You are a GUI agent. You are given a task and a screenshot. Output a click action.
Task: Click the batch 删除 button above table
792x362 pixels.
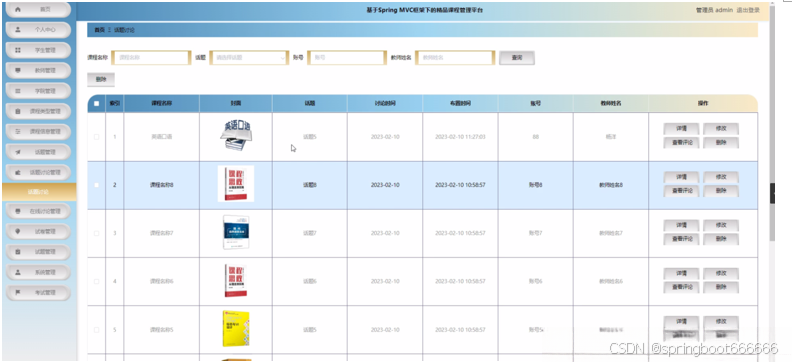pos(101,79)
